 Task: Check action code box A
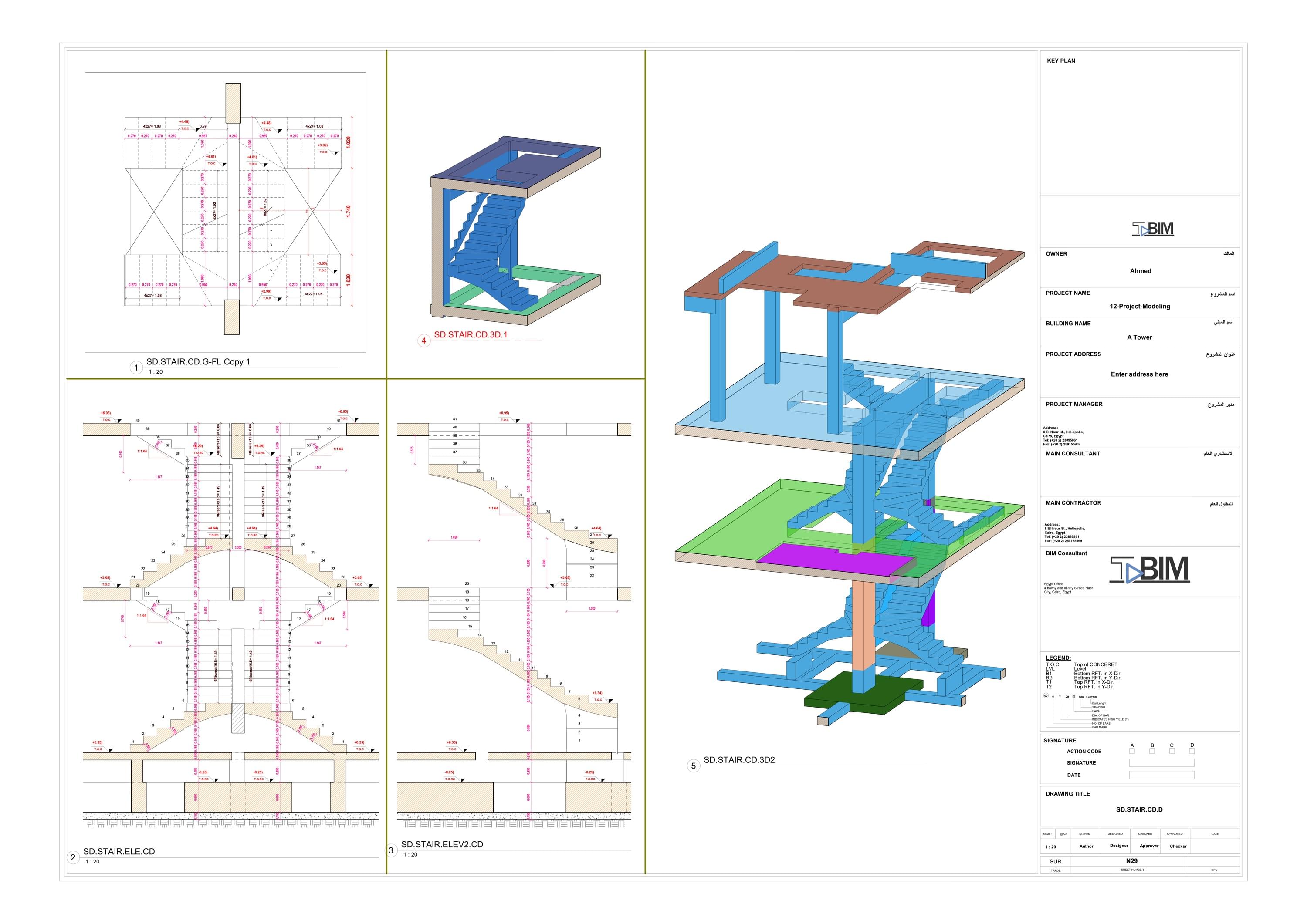tap(1132, 751)
